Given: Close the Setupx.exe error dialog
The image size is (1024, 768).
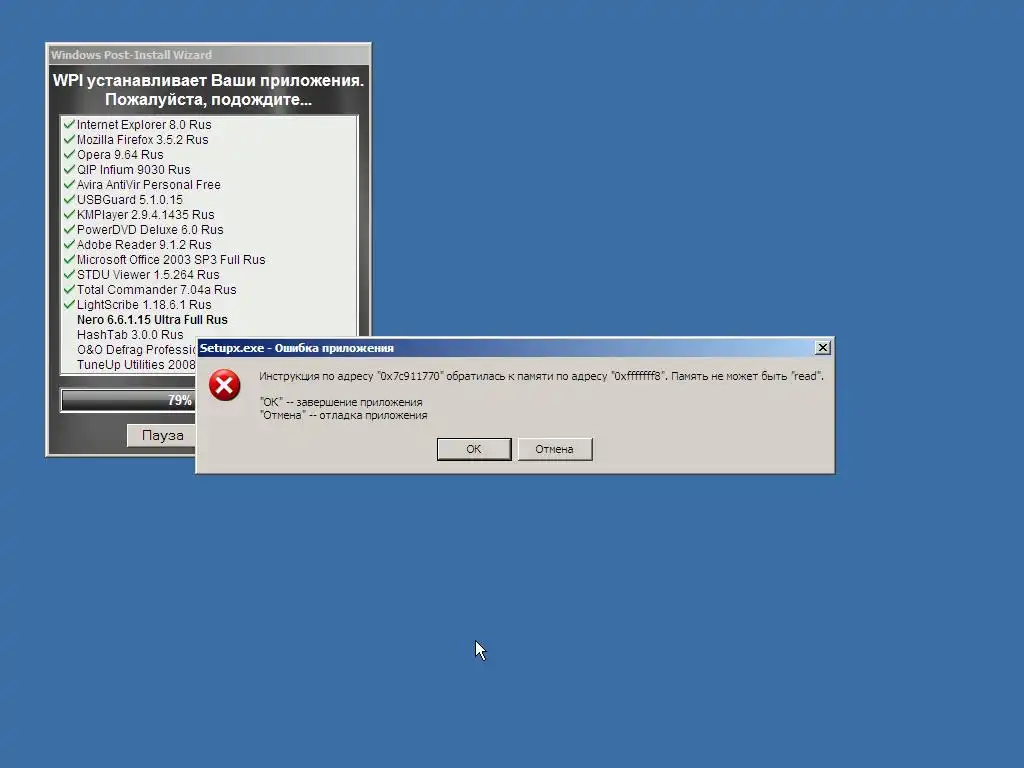Looking at the screenshot, I should (823, 347).
